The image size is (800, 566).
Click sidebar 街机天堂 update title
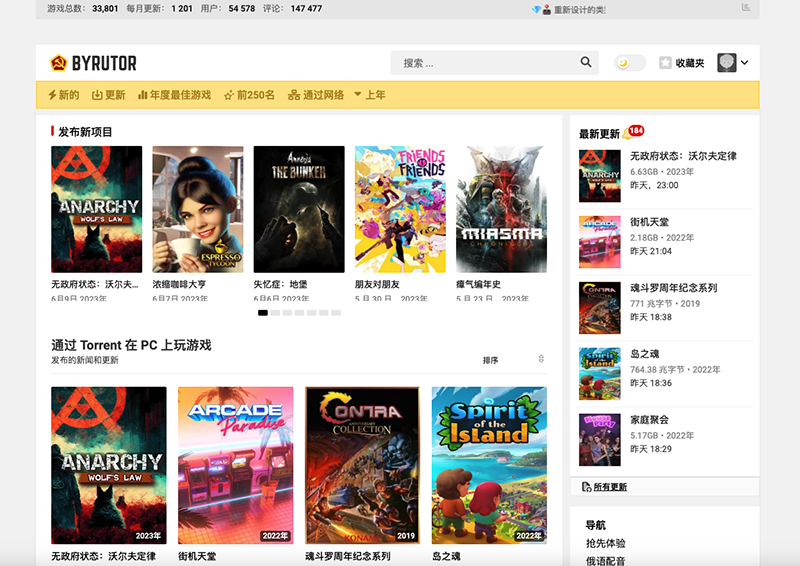click(649, 222)
